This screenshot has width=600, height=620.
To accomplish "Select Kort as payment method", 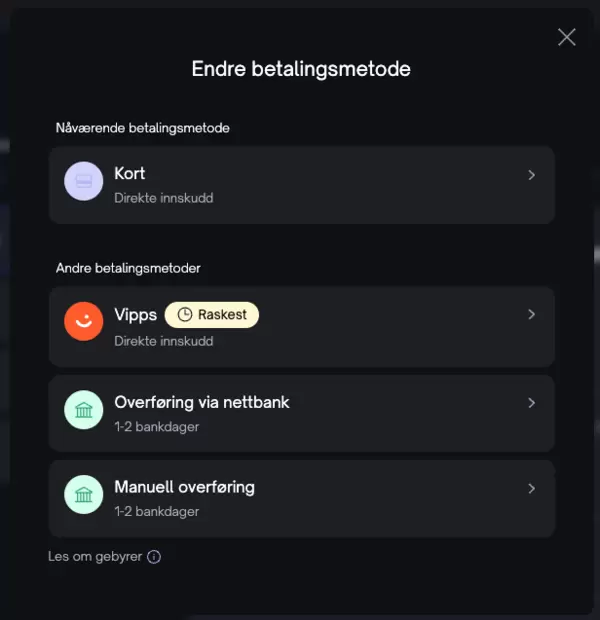I will click(x=302, y=185).
